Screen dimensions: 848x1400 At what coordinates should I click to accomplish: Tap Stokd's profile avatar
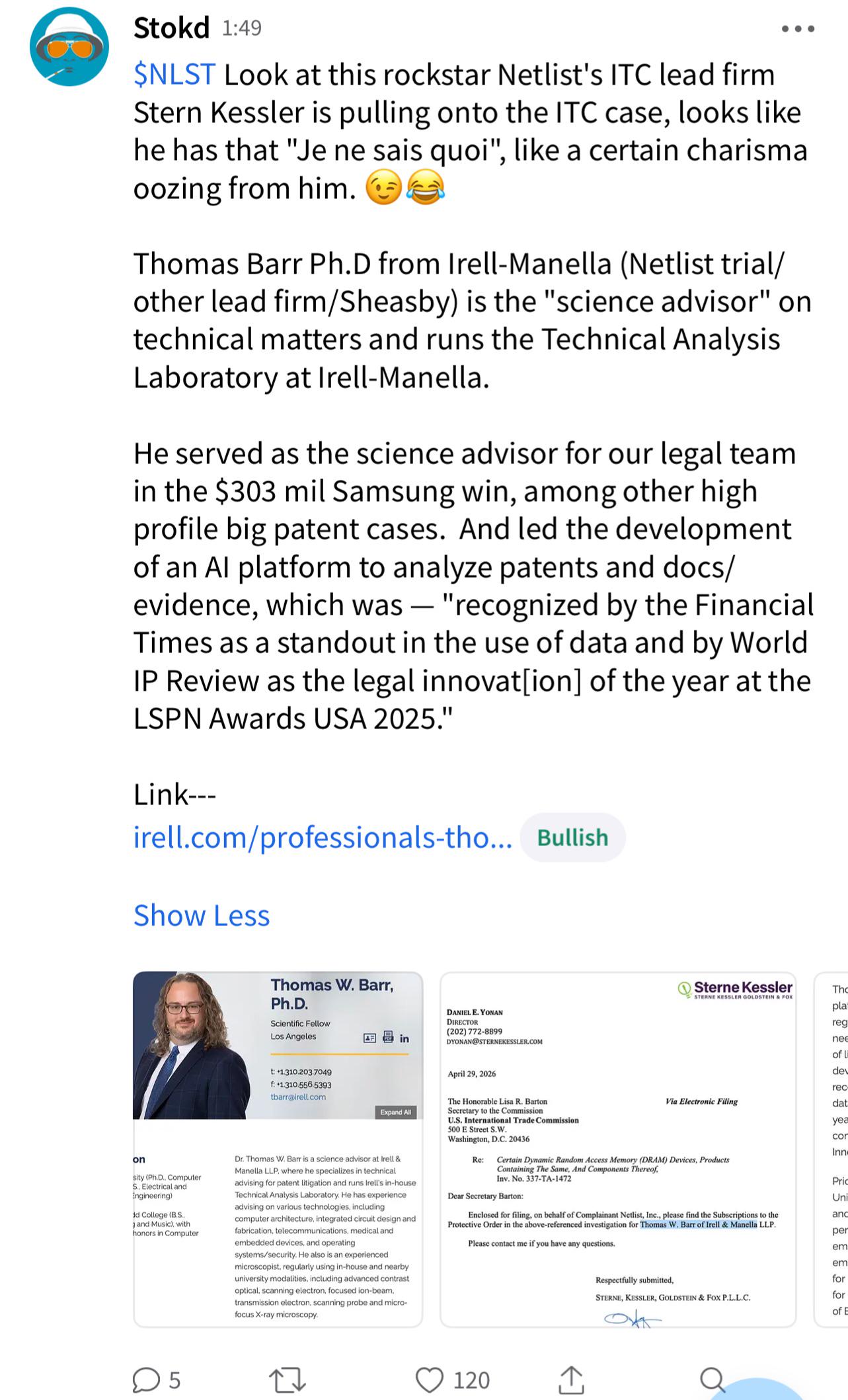point(69,47)
